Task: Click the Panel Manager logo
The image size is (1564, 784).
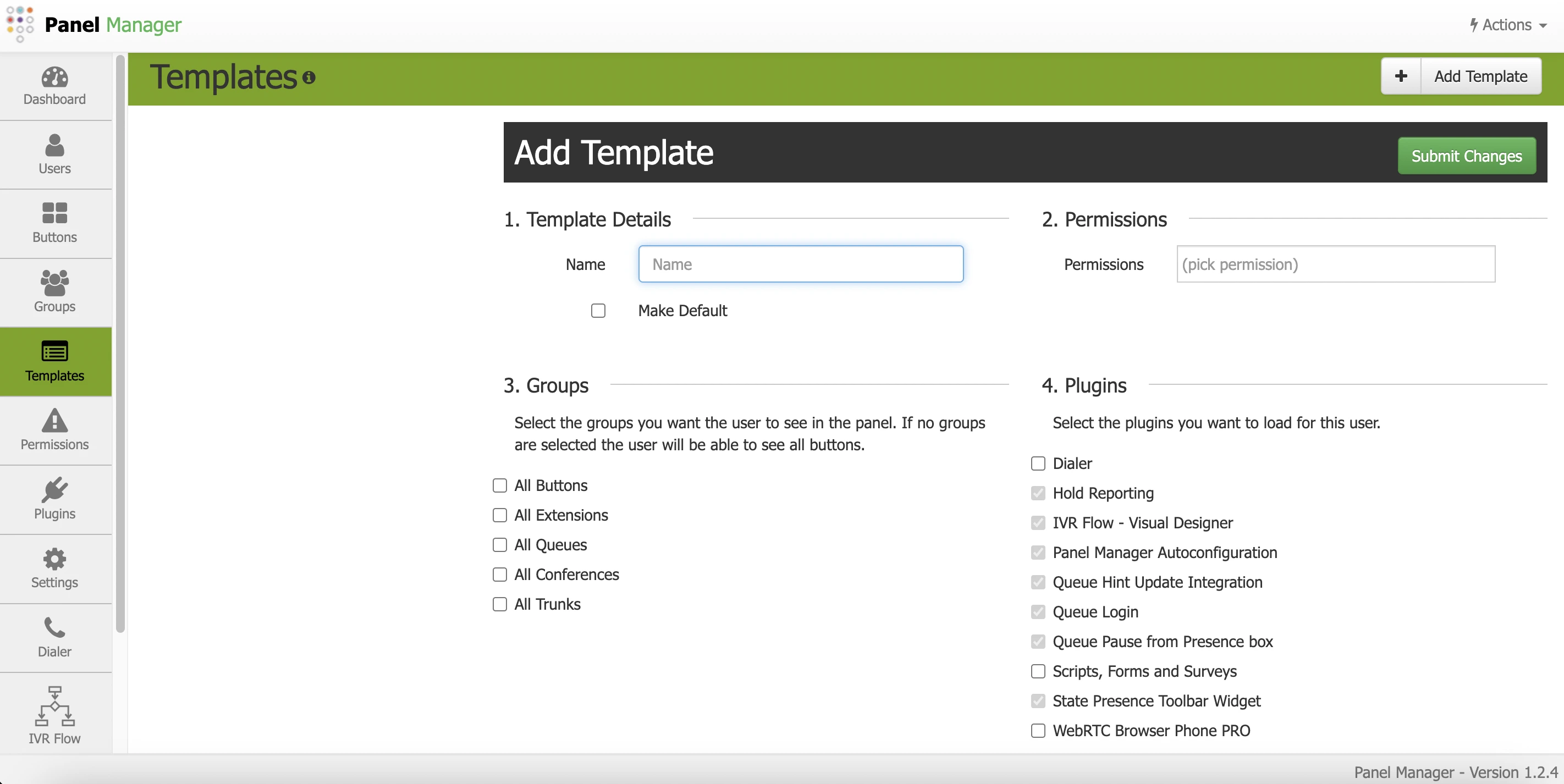Action: coord(94,25)
